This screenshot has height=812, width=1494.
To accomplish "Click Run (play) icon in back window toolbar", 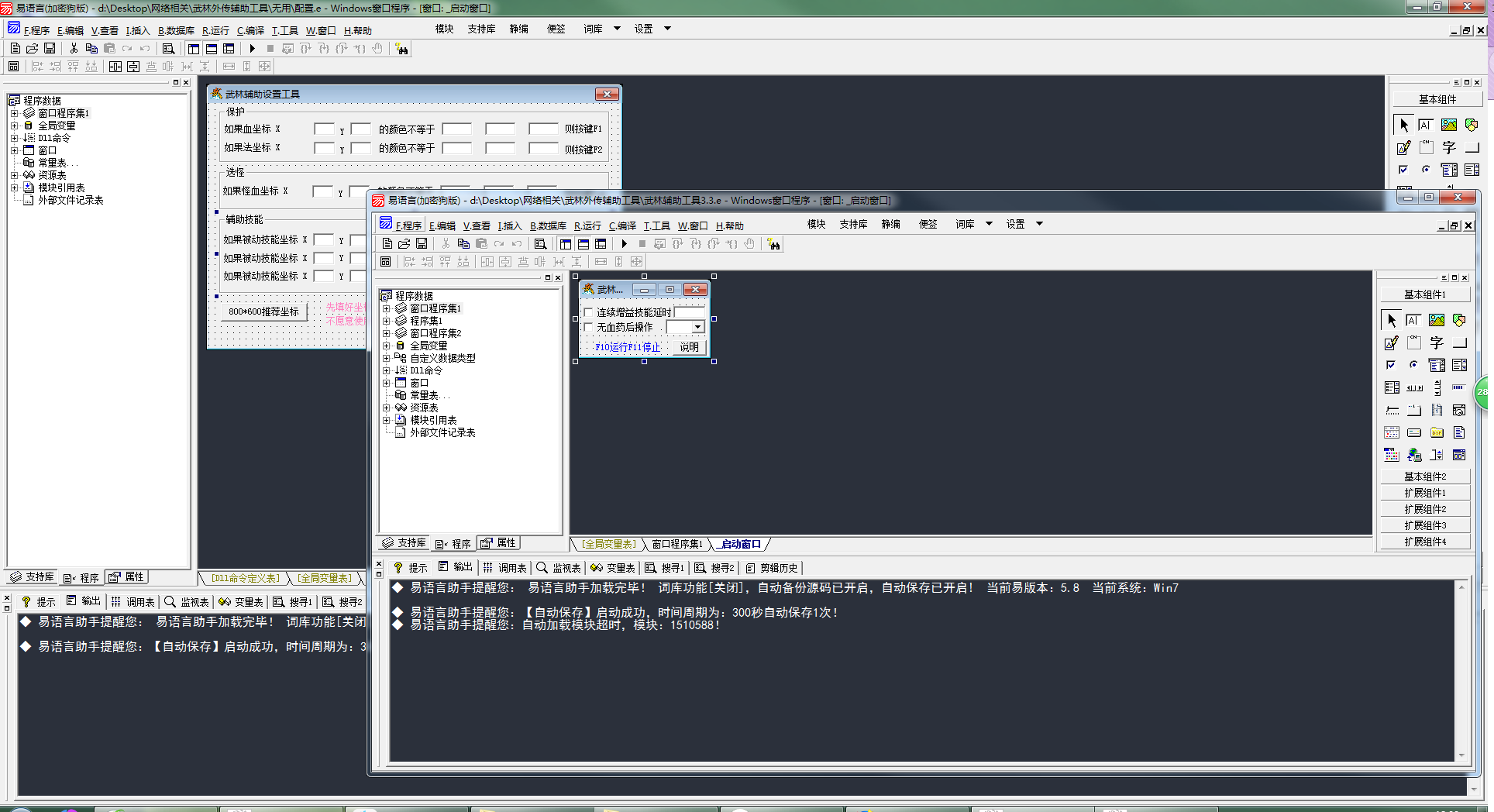I will click(252, 49).
